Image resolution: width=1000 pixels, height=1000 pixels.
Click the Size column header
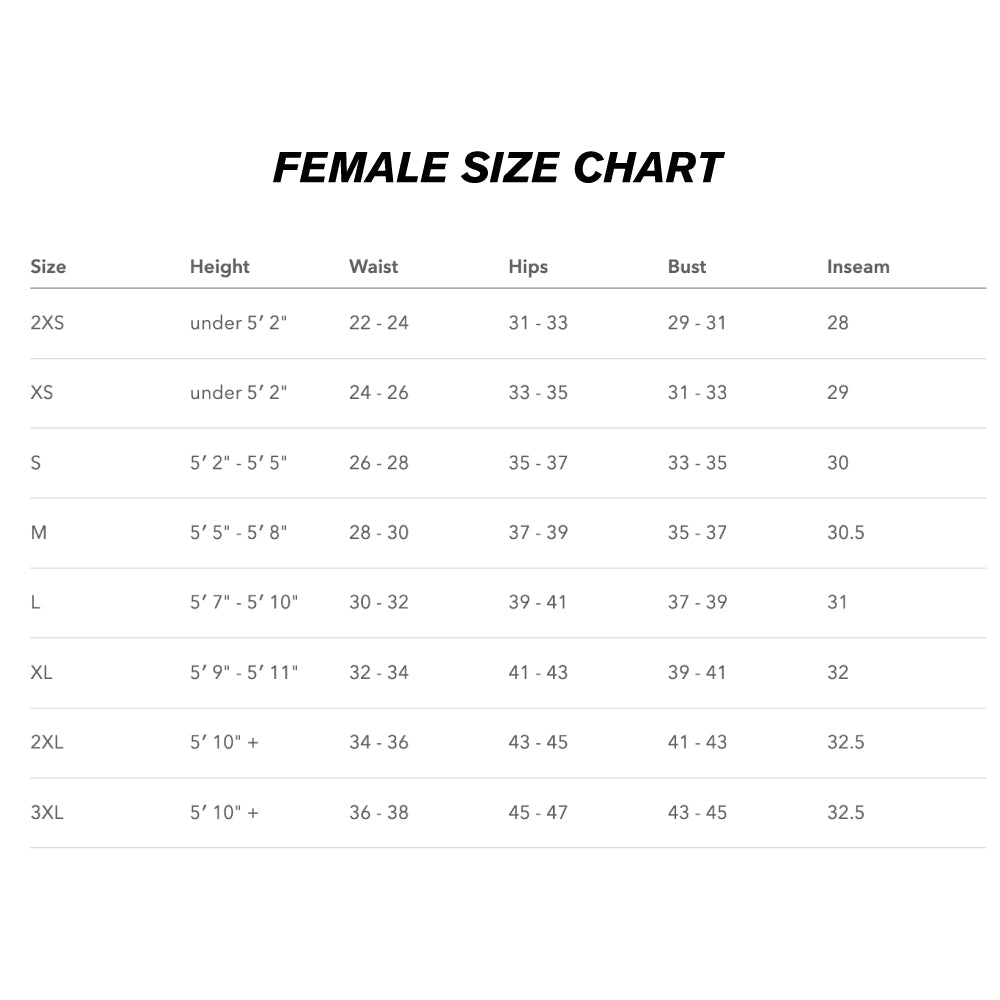[x=48, y=267]
